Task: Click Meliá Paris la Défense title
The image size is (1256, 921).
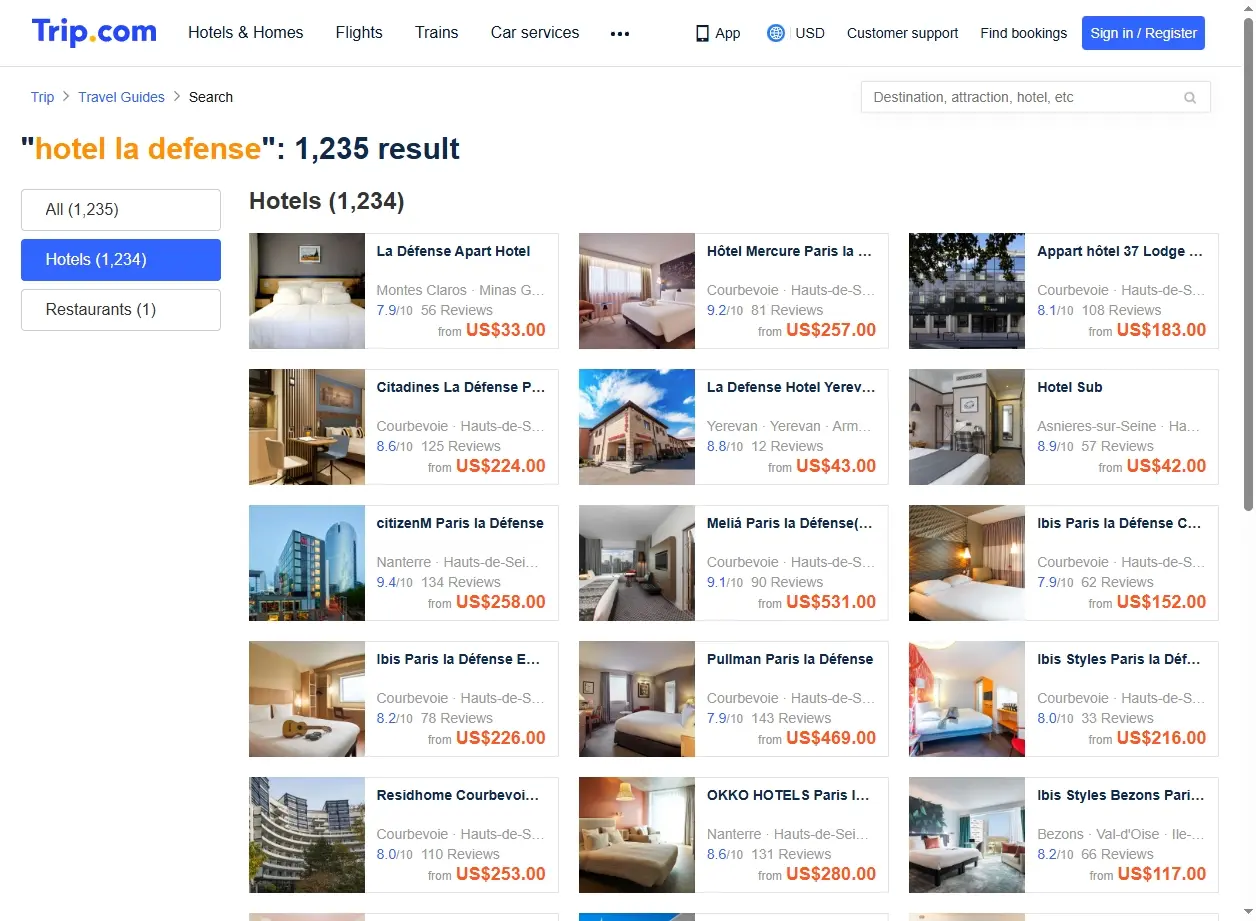Action: point(789,523)
